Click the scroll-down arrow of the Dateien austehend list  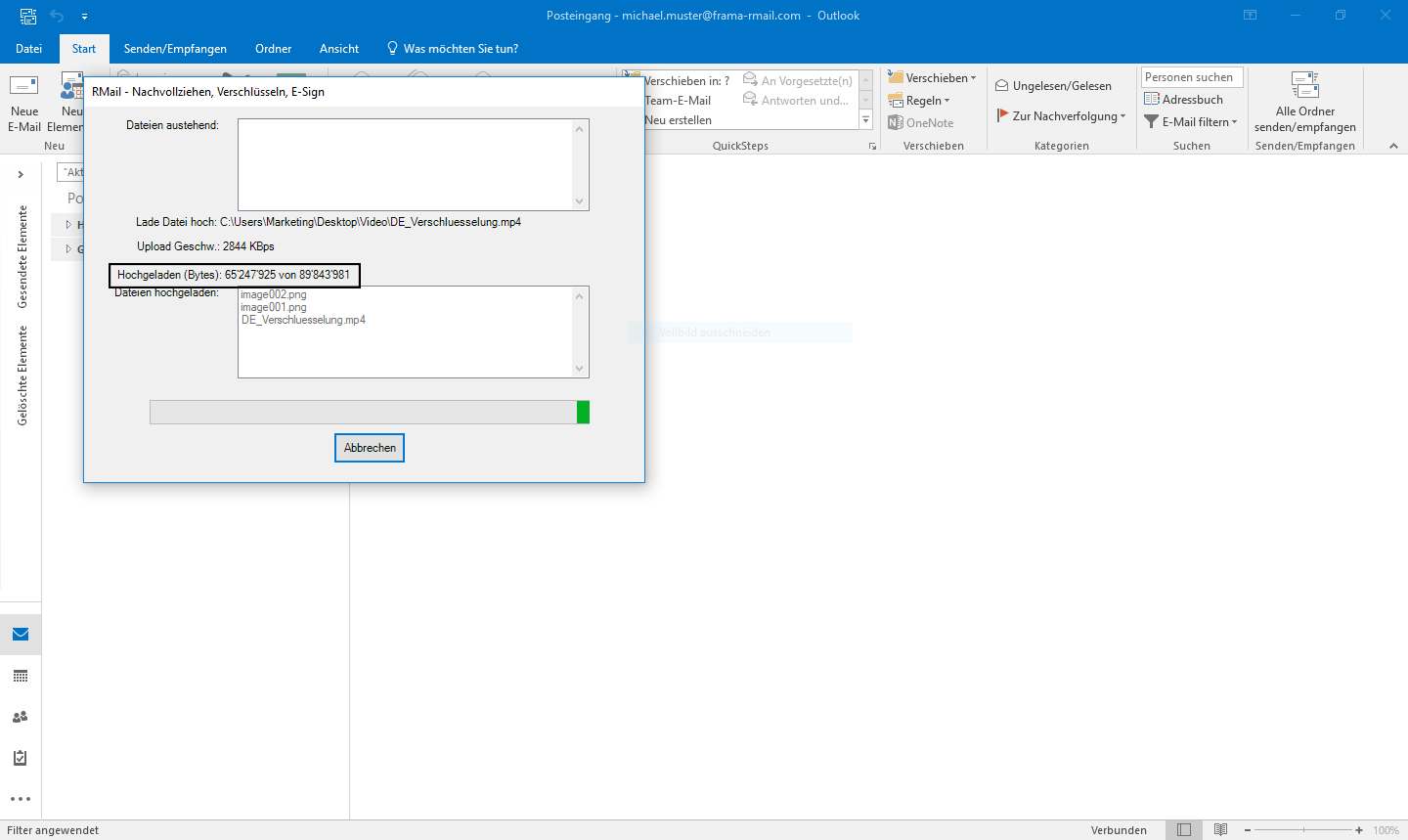pos(580,201)
